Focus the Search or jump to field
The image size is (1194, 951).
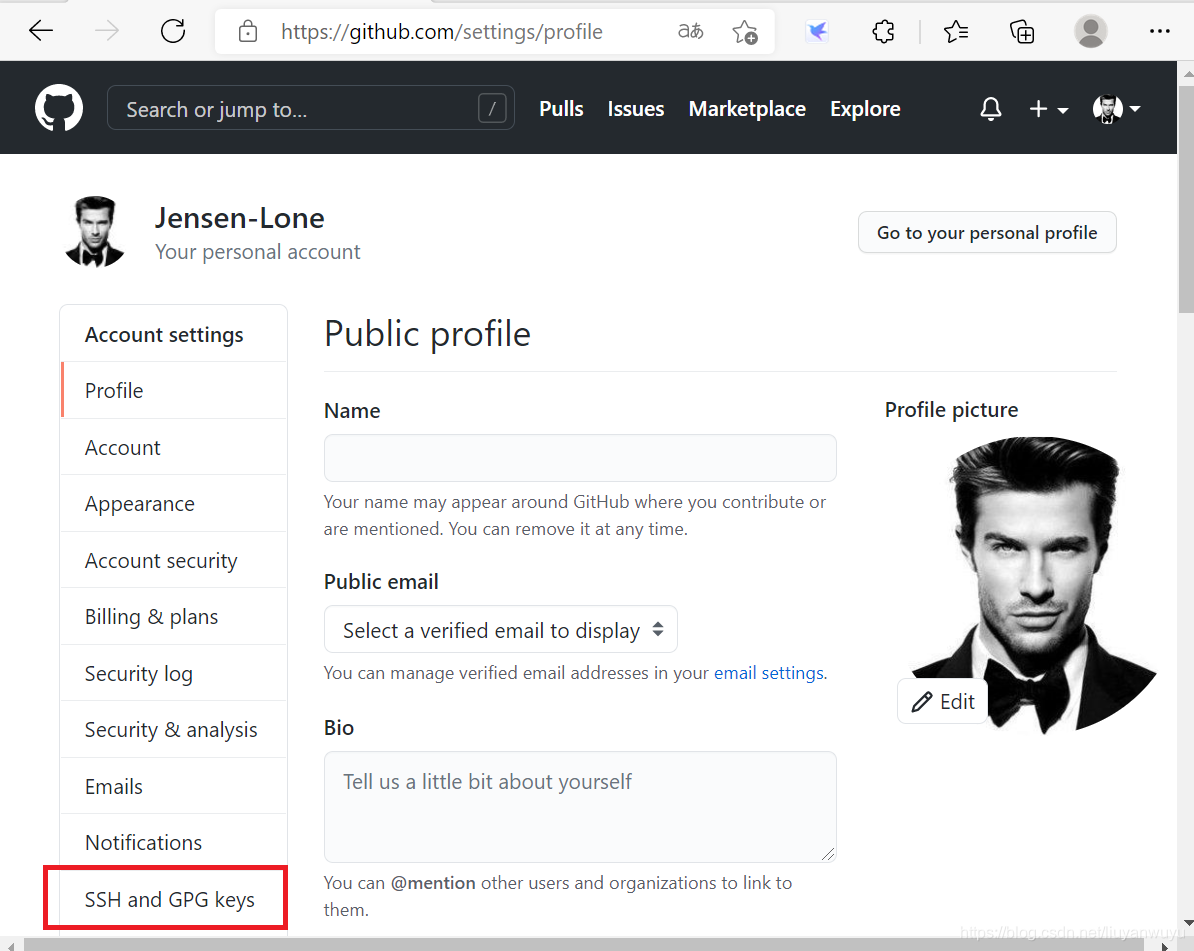[x=311, y=108]
